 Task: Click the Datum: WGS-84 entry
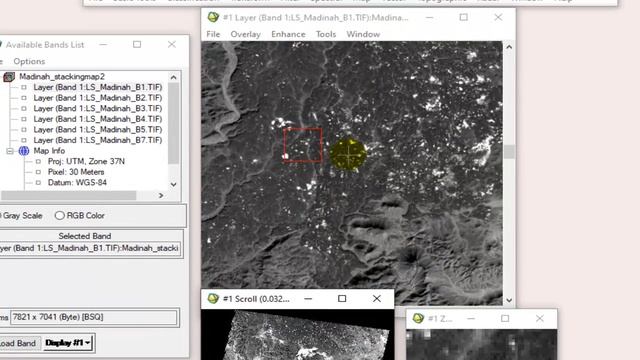[x=77, y=183]
